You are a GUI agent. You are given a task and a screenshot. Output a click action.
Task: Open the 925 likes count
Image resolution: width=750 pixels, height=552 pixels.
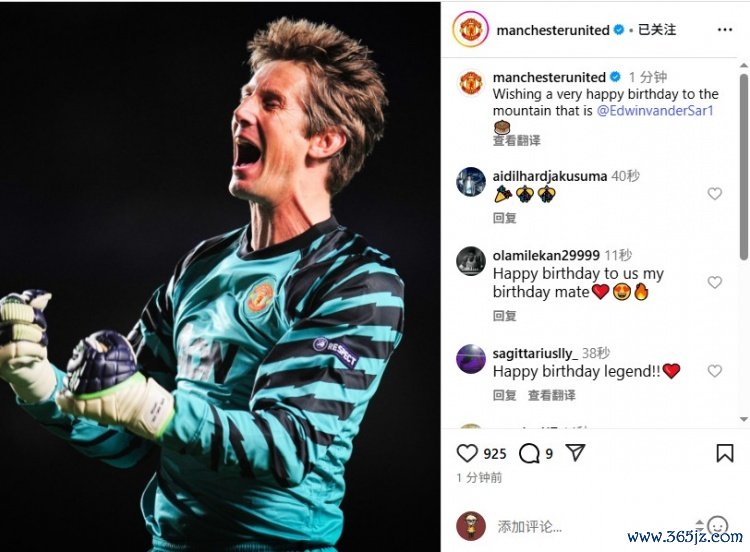pos(495,453)
